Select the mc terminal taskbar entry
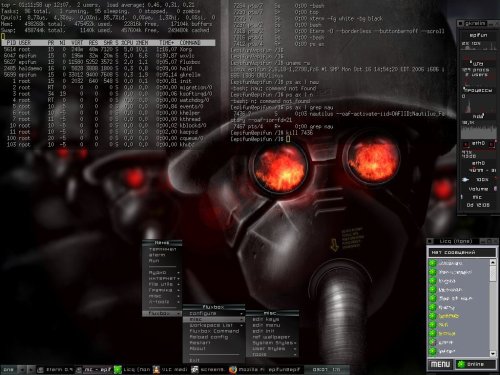The height and width of the screenshot is (375, 500). point(94,369)
